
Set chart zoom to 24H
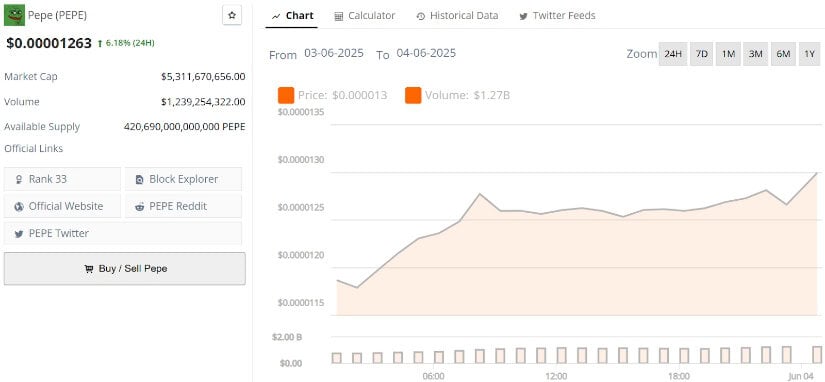pyautogui.click(x=673, y=54)
